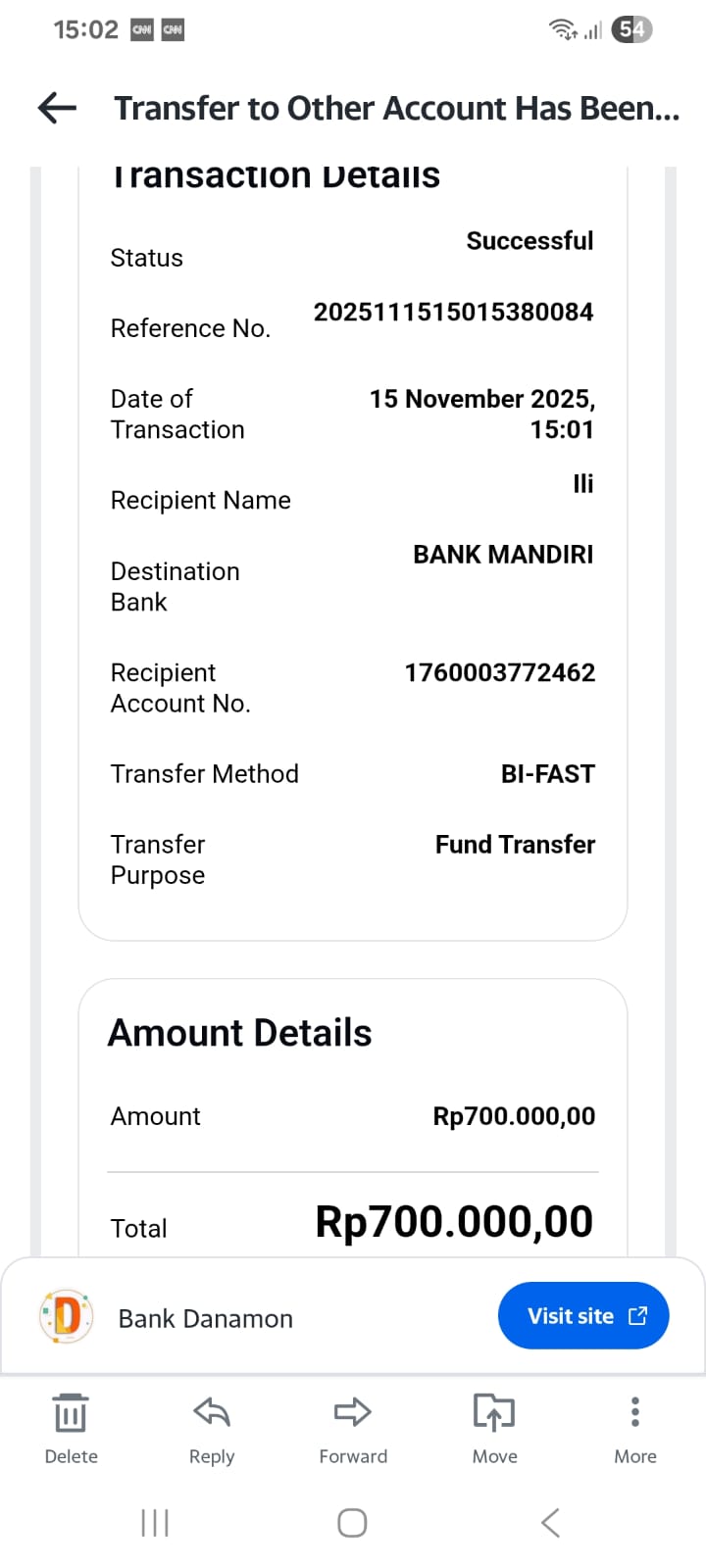
Task: Tap the Amount Details heading
Action: pyautogui.click(x=240, y=1033)
